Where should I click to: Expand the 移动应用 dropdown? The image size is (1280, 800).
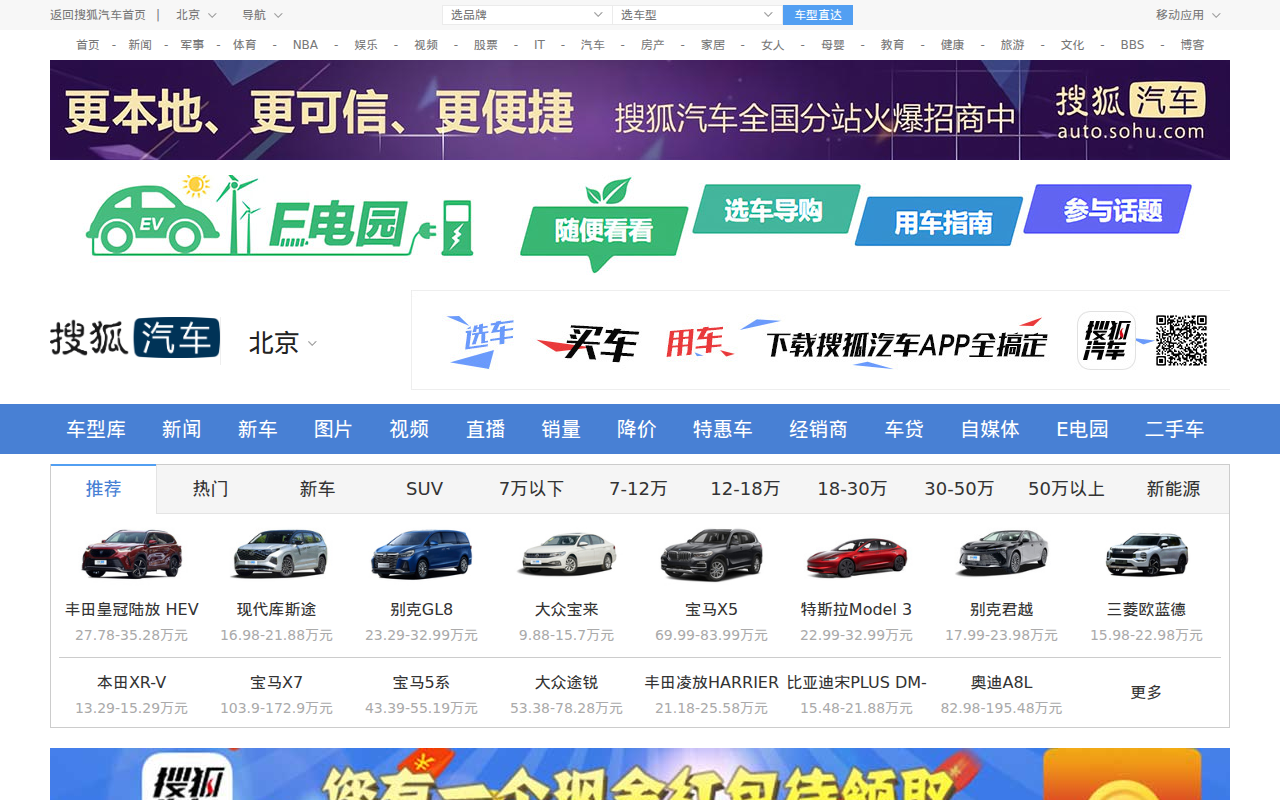(1189, 15)
